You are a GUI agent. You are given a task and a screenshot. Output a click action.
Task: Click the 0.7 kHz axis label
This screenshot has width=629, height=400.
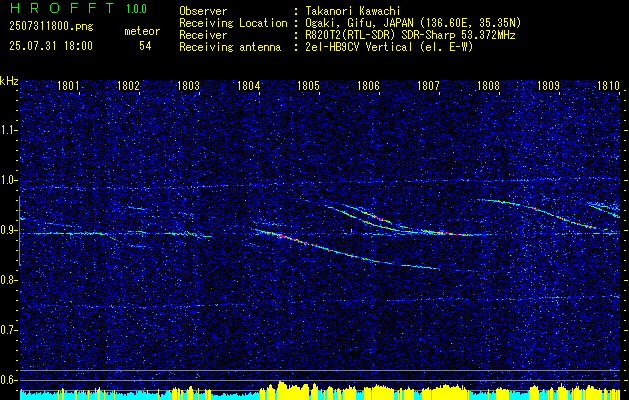coord(7,331)
